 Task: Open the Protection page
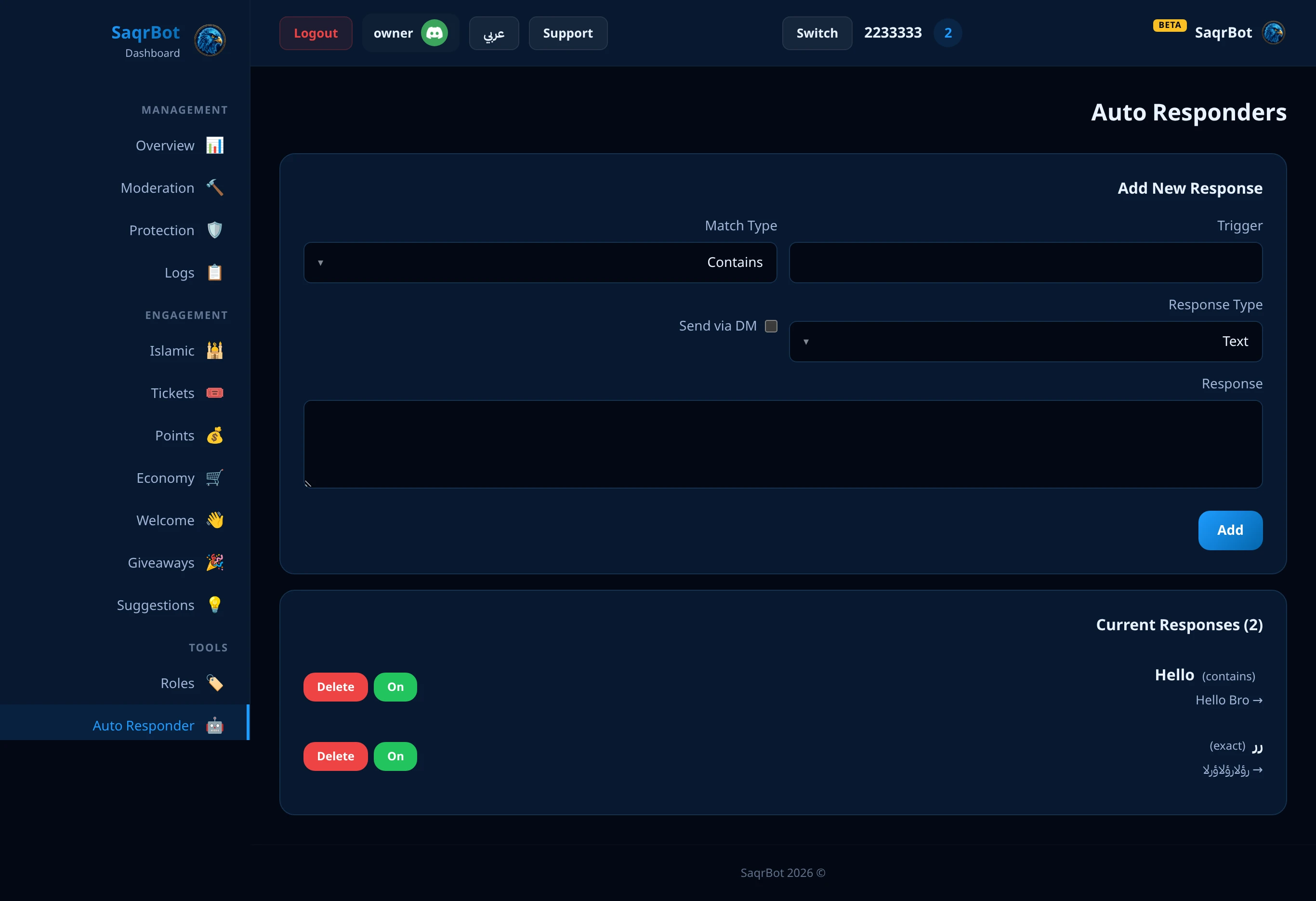[125, 230]
